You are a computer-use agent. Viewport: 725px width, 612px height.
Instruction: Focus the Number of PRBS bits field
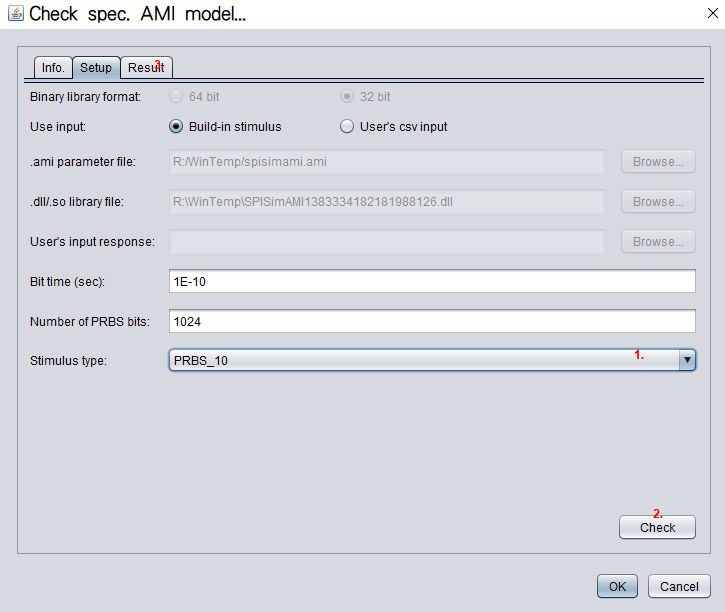tap(432, 322)
